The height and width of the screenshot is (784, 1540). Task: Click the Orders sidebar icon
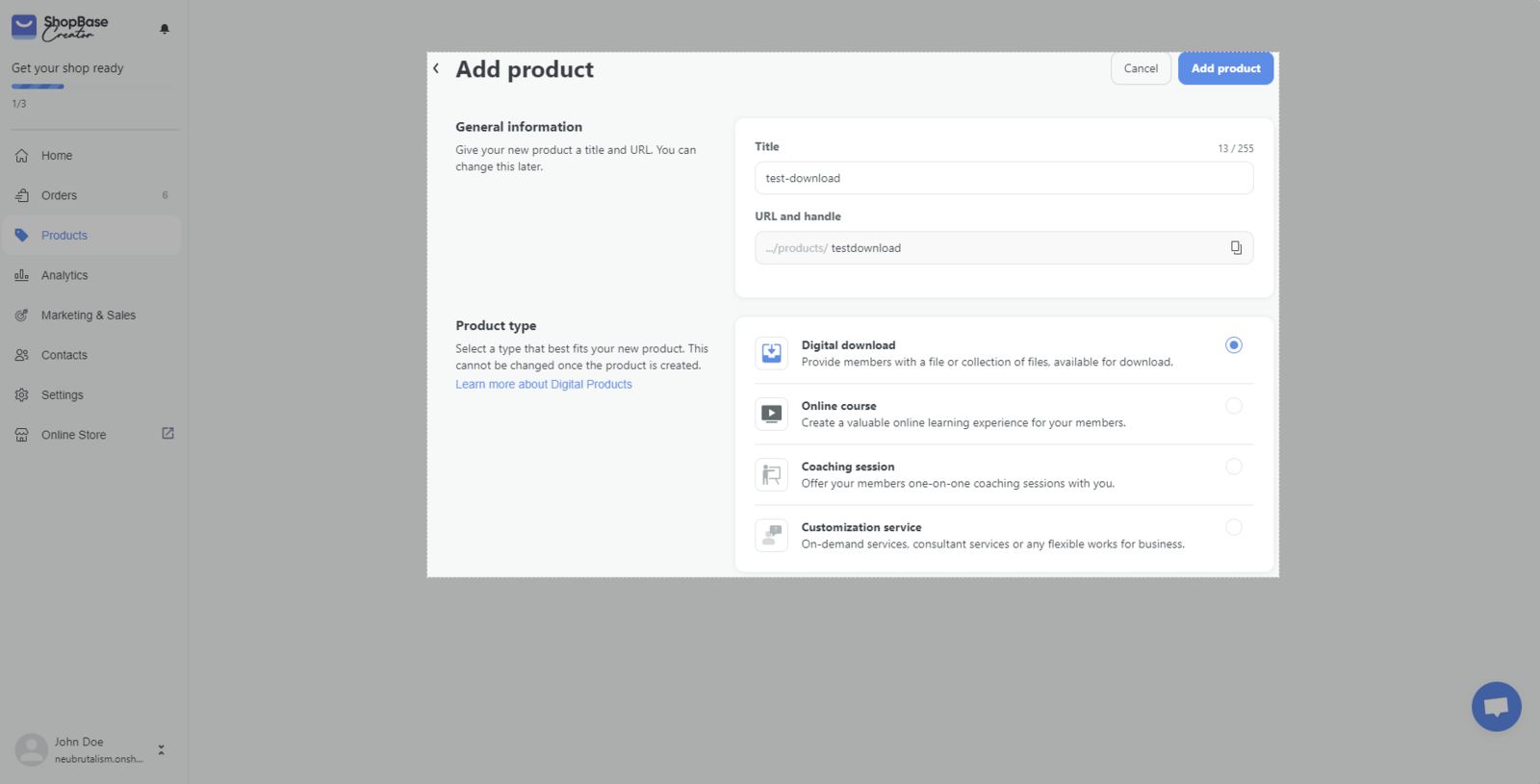point(21,195)
